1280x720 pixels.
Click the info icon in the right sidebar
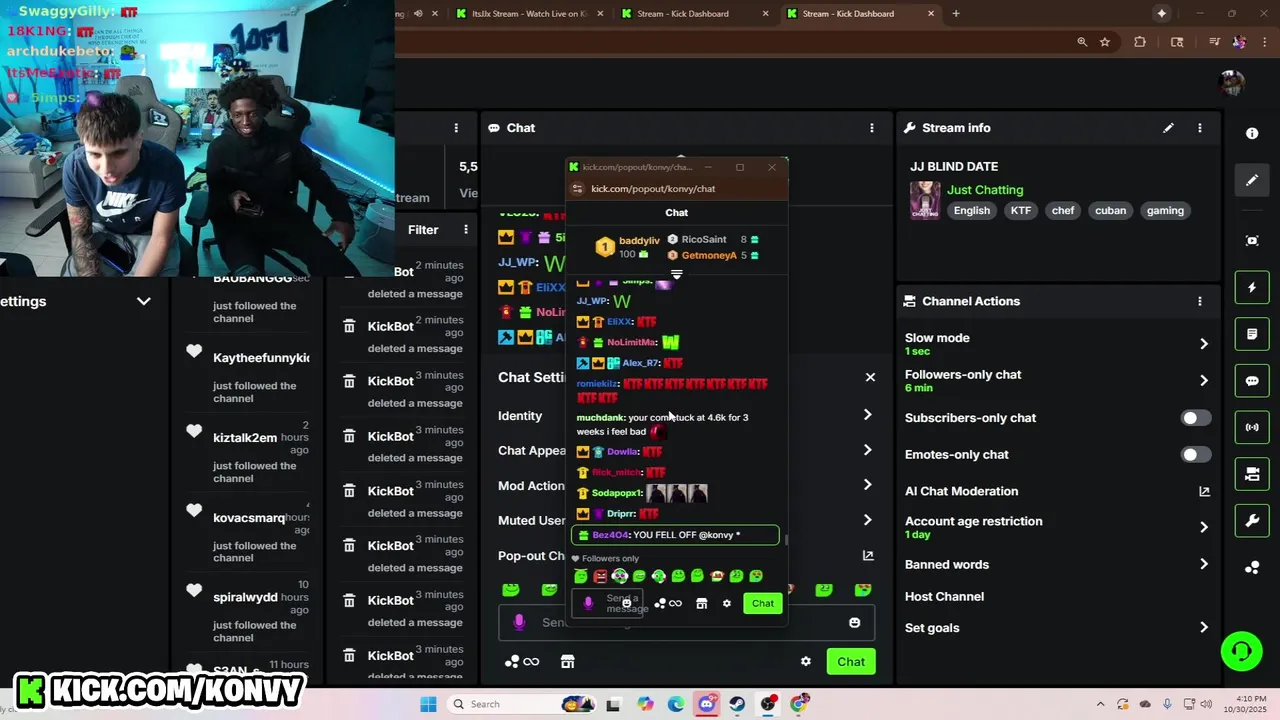(1252, 133)
